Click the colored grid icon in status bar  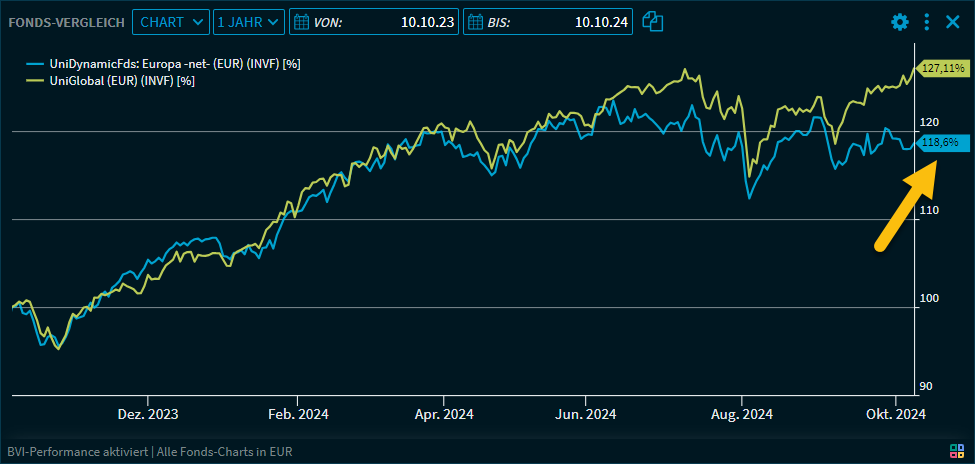click(956, 450)
